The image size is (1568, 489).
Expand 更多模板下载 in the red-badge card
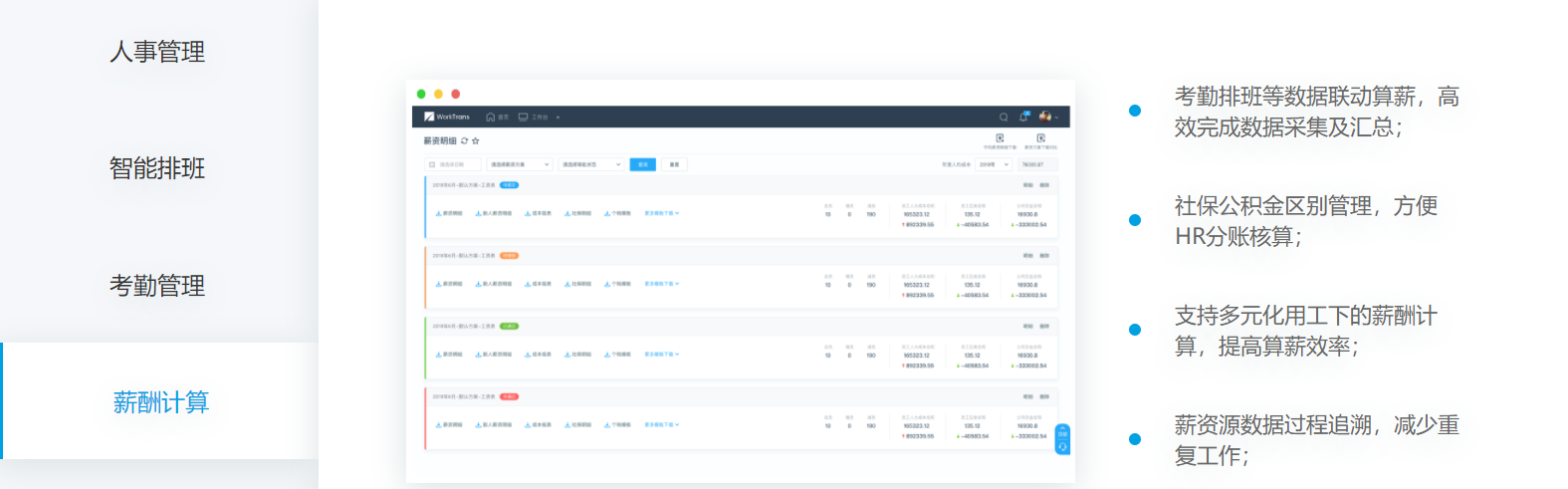(x=662, y=424)
